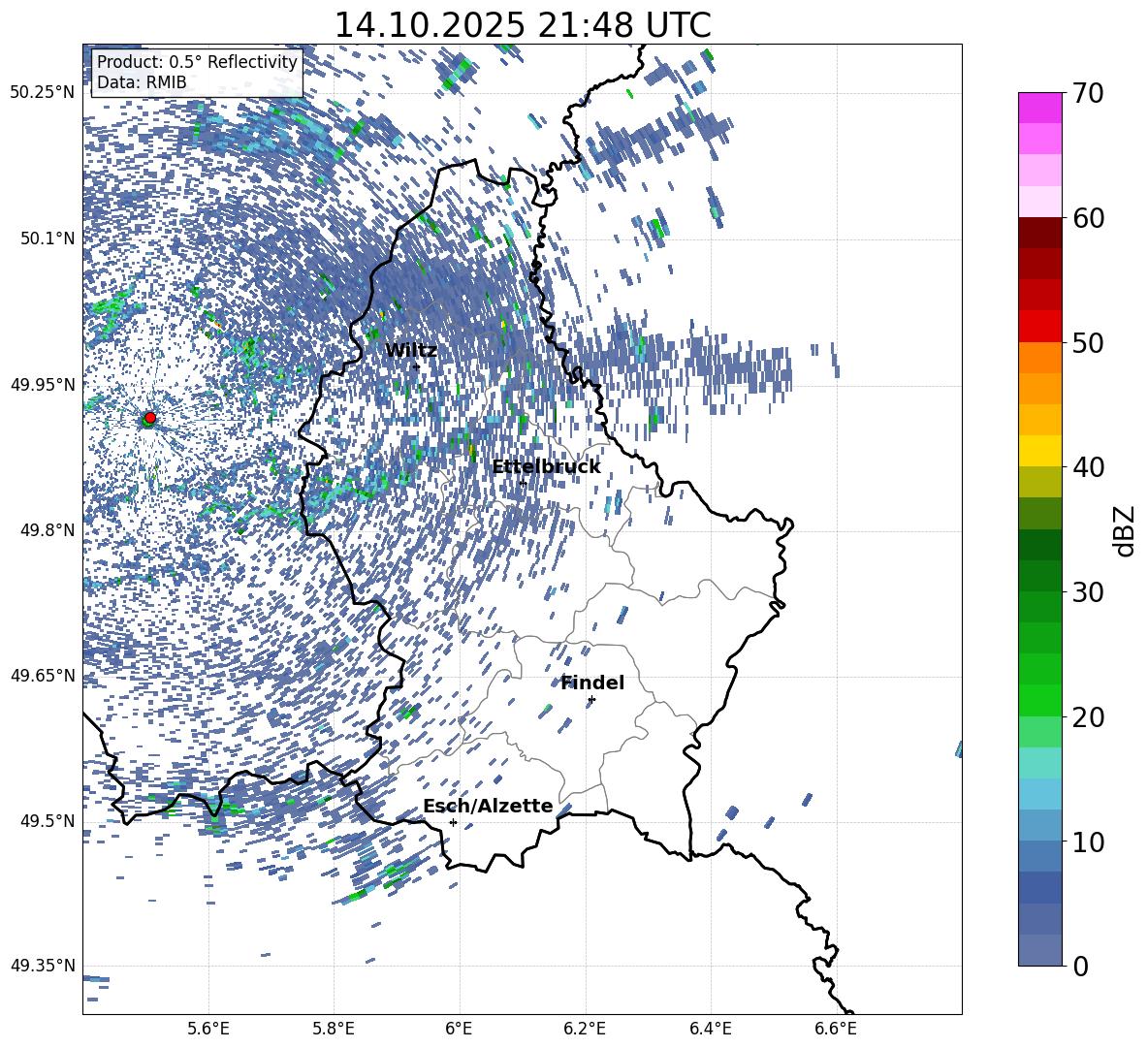Click the colorbar value 50
Screen dimensions: 1148x1048
click(1088, 342)
